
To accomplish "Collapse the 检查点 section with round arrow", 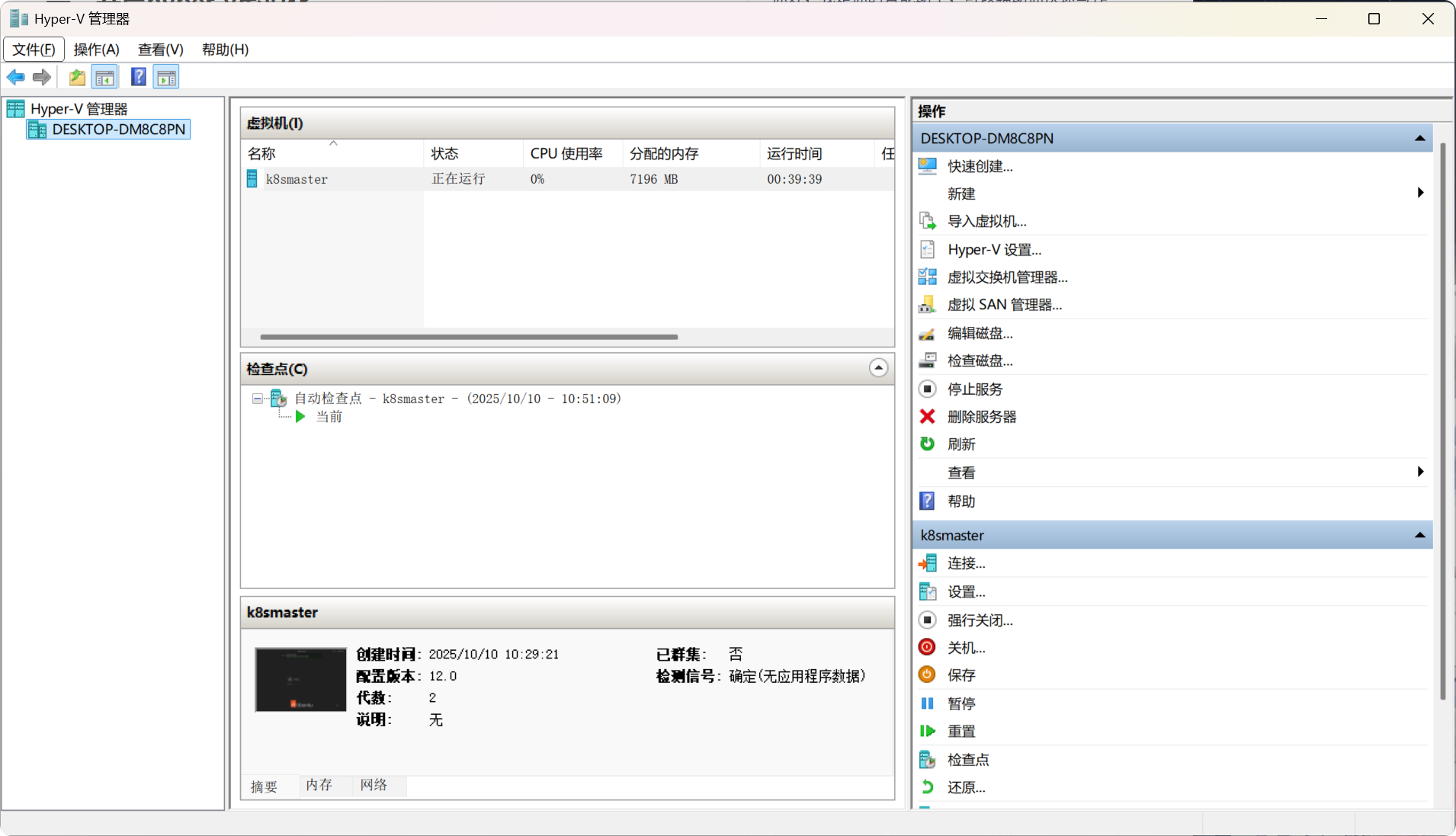I will point(878,368).
